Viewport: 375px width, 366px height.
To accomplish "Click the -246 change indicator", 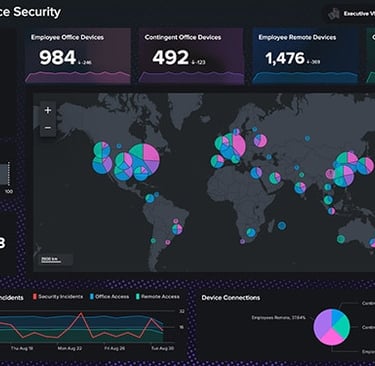I will (x=85, y=62).
